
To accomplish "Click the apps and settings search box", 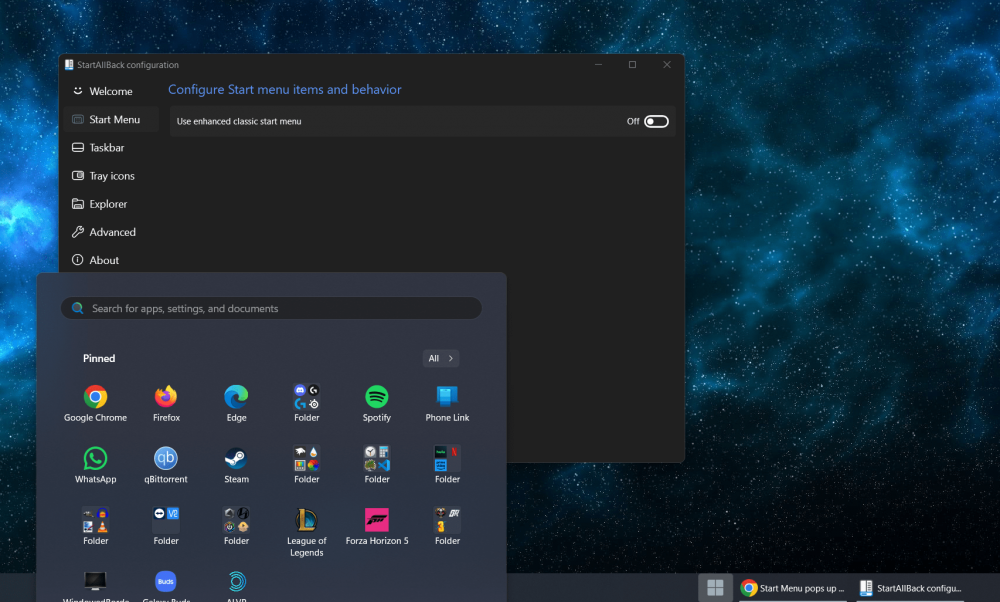I will pos(270,308).
